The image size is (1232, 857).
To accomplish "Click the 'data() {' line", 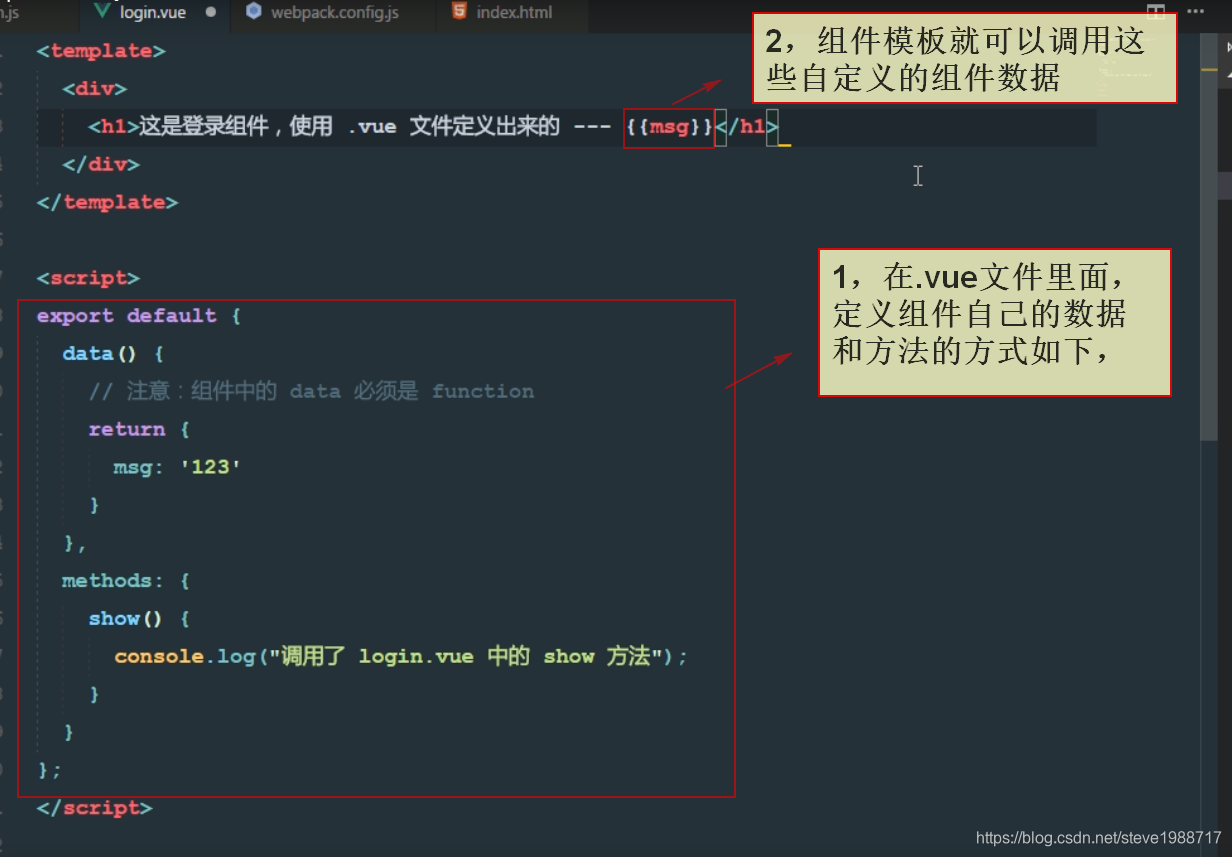I will click(113, 355).
